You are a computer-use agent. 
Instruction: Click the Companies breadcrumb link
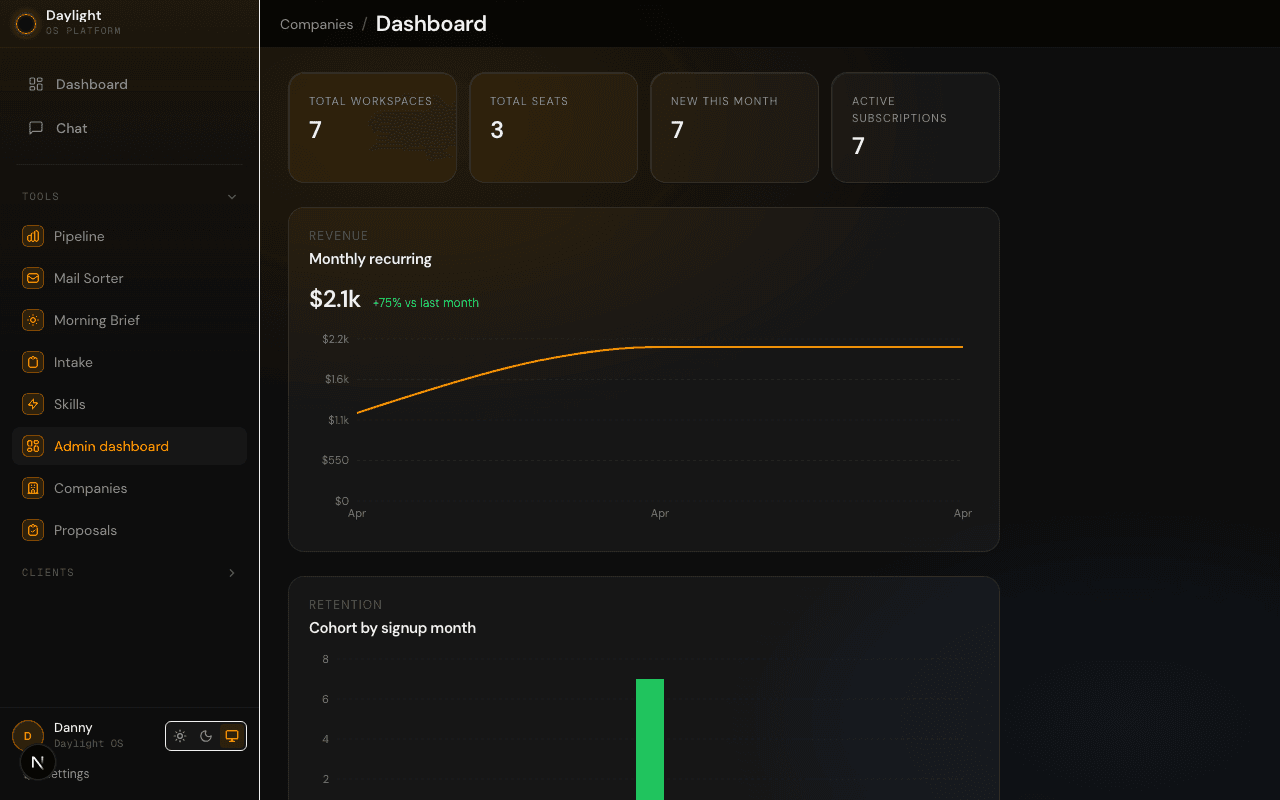click(316, 24)
